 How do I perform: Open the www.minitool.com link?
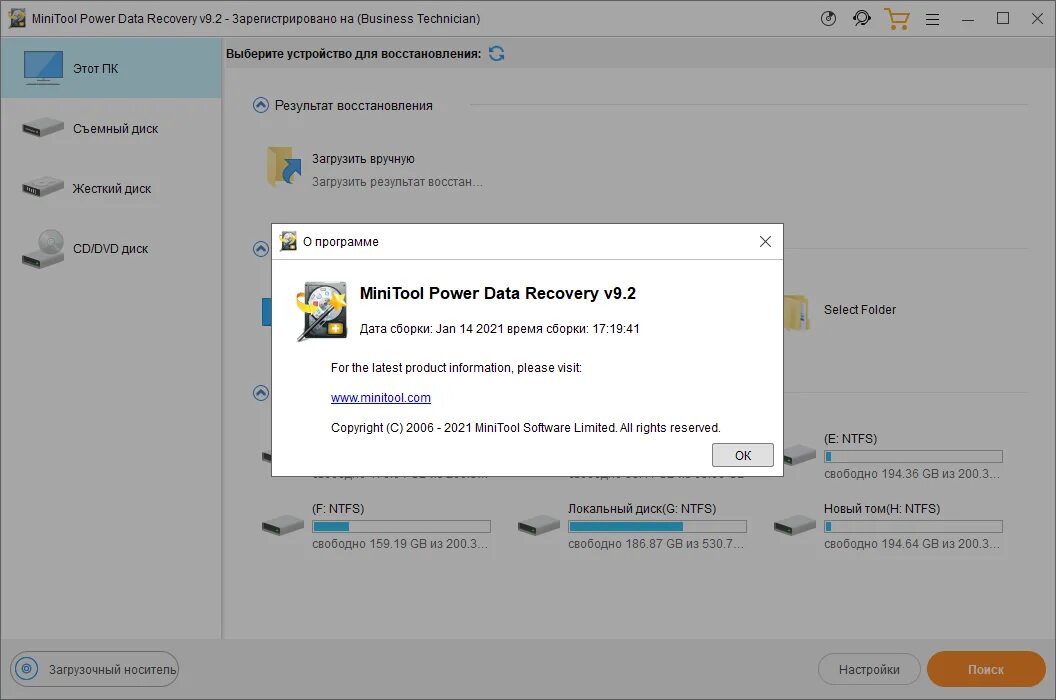[x=381, y=397]
